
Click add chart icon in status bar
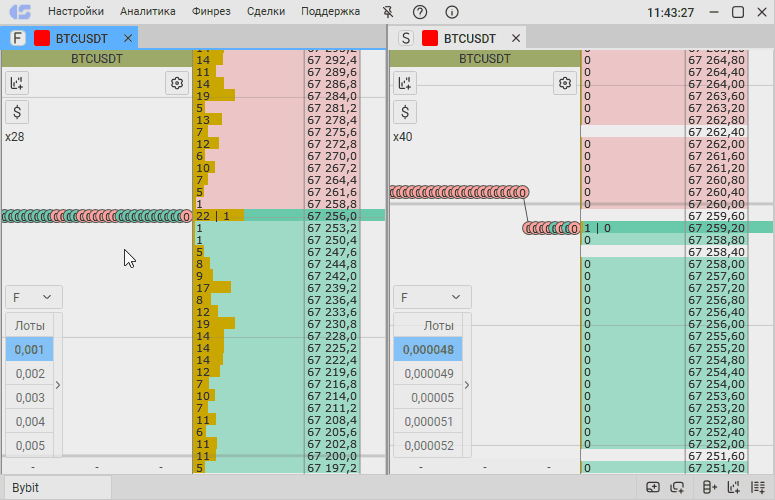(734, 488)
